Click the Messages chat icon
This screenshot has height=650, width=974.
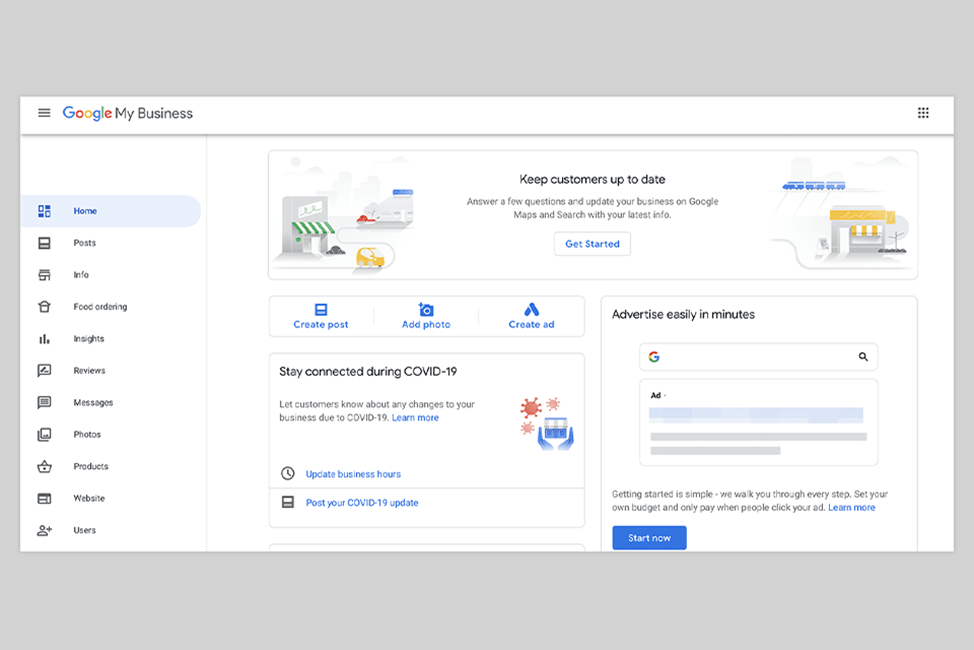point(44,403)
